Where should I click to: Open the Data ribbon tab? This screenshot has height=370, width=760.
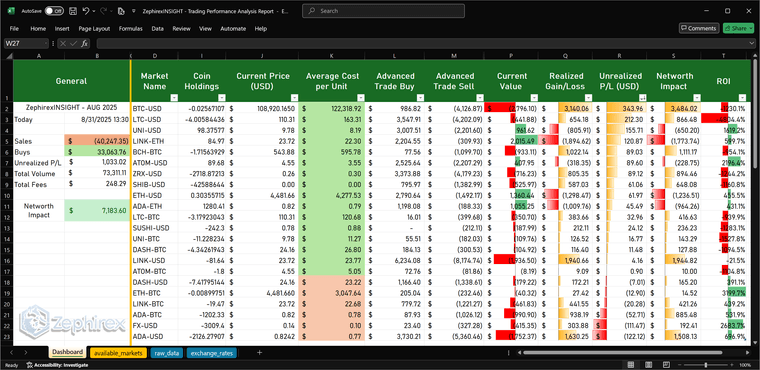click(x=157, y=29)
